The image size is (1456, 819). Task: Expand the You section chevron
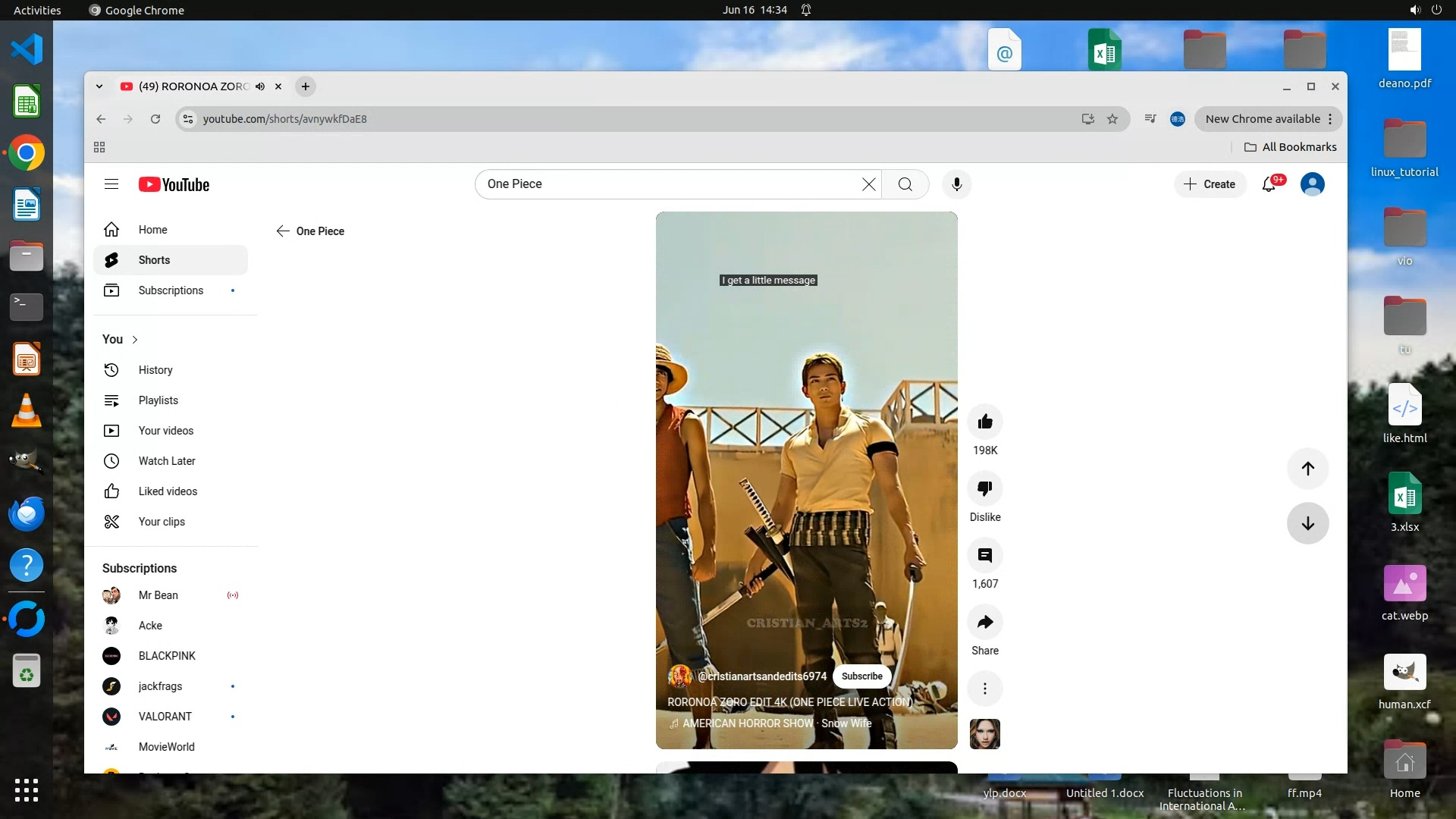coord(135,340)
